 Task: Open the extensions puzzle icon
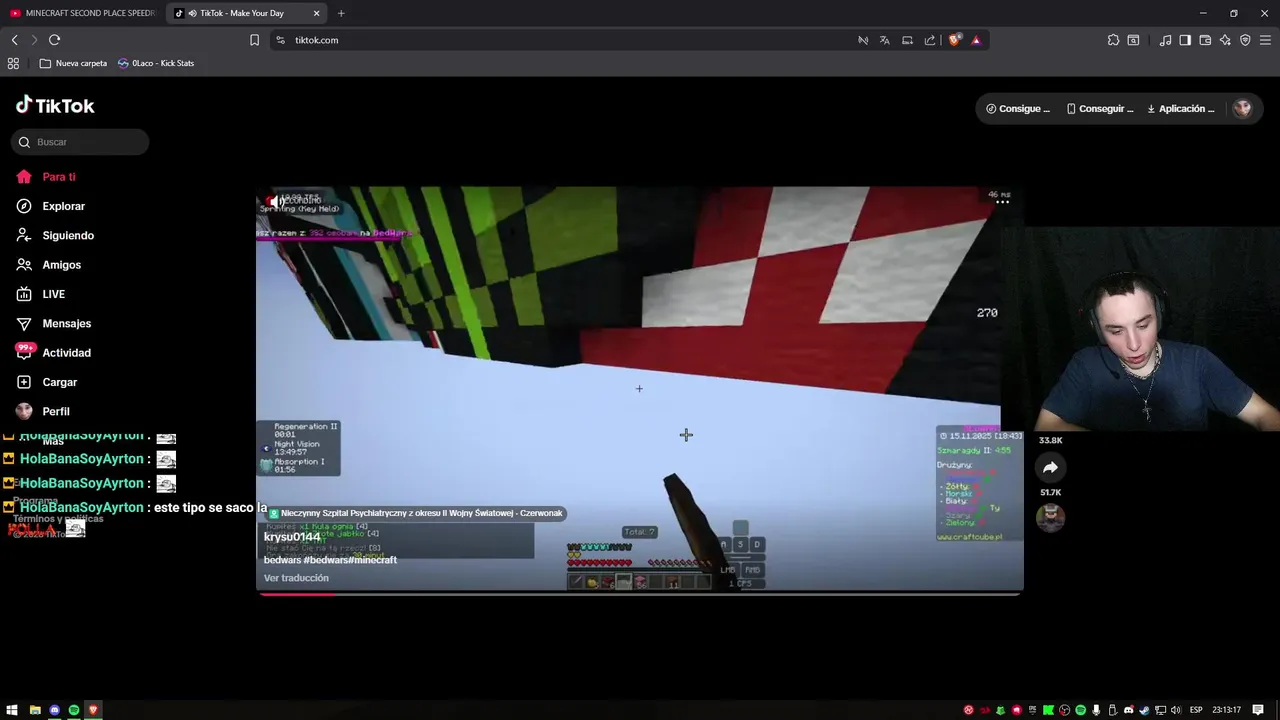pyautogui.click(x=1113, y=40)
